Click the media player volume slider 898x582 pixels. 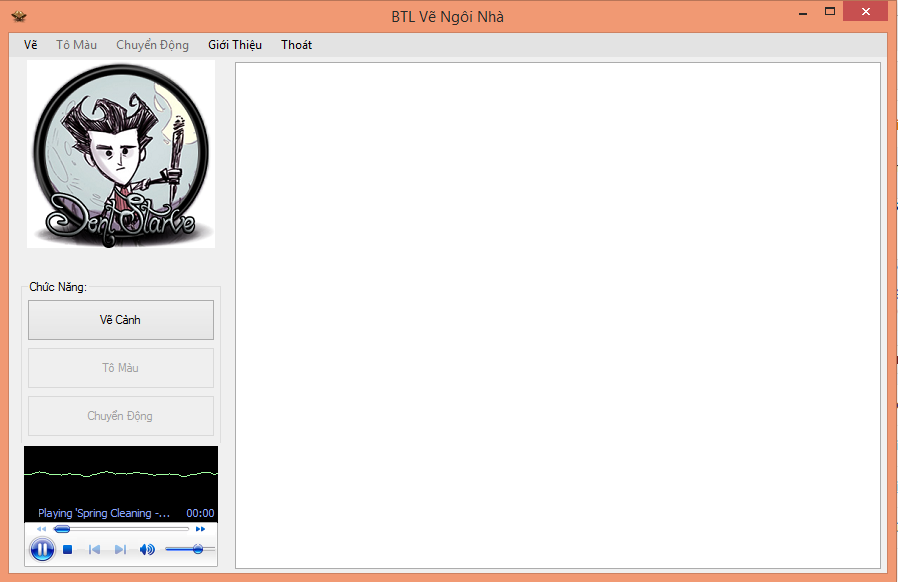coord(190,549)
